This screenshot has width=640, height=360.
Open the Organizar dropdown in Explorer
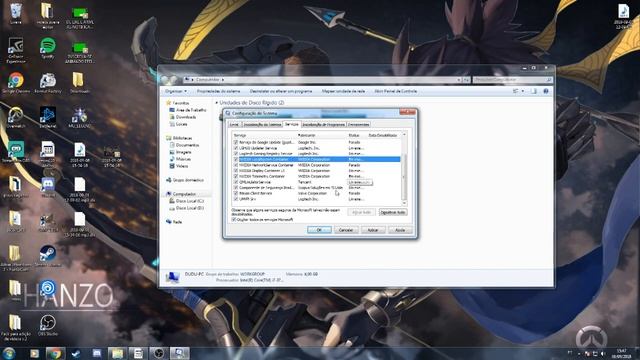[x=176, y=91]
